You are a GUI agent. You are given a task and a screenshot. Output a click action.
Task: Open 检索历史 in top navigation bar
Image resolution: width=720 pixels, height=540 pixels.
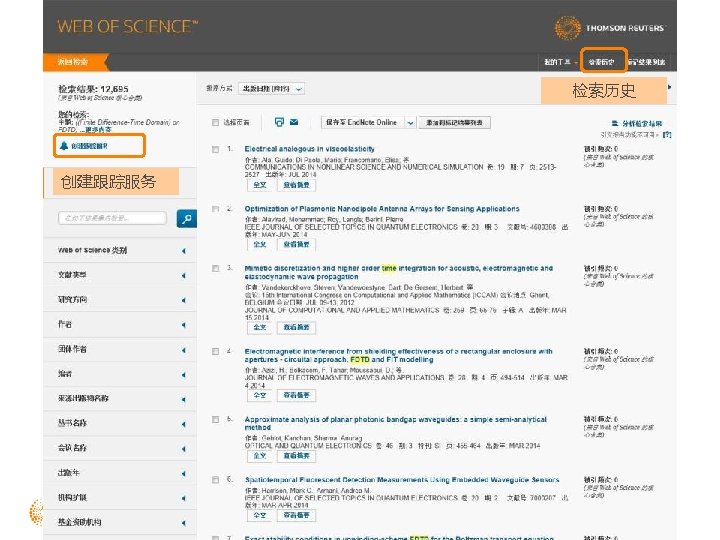coord(602,62)
